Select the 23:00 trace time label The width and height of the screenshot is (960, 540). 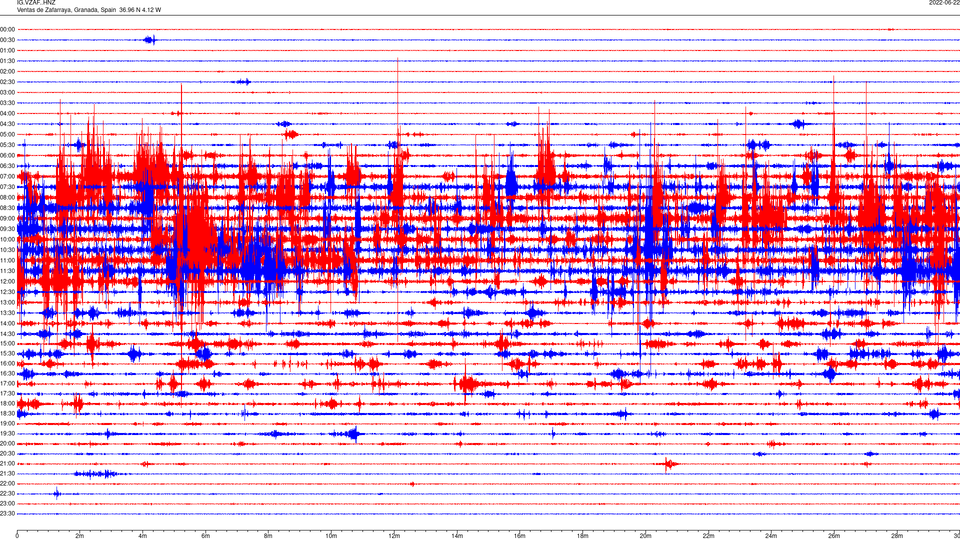coord(7,504)
